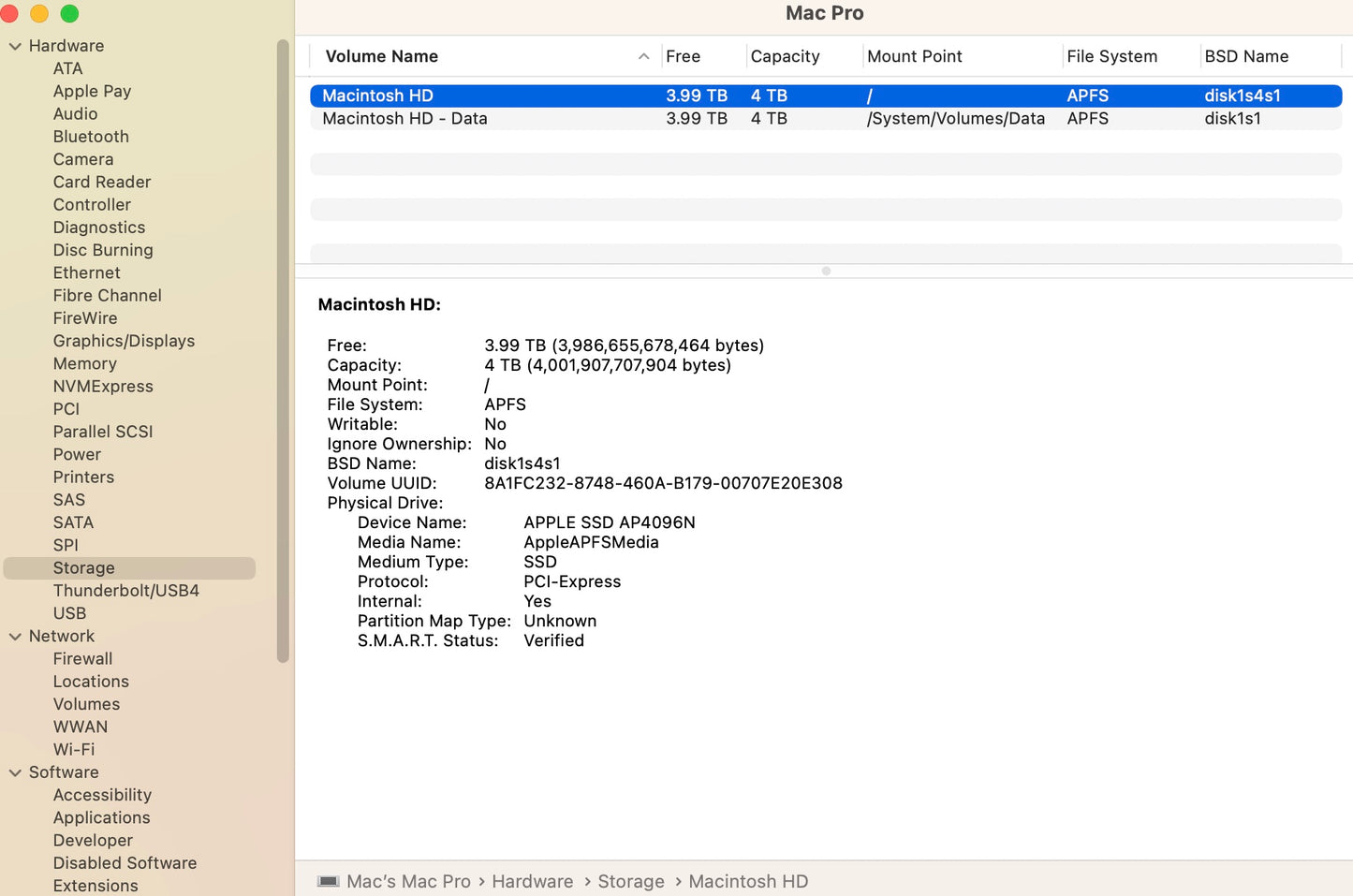Click Mac's Mac Pro in the breadcrumb
The image size is (1353, 896).
click(x=409, y=881)
